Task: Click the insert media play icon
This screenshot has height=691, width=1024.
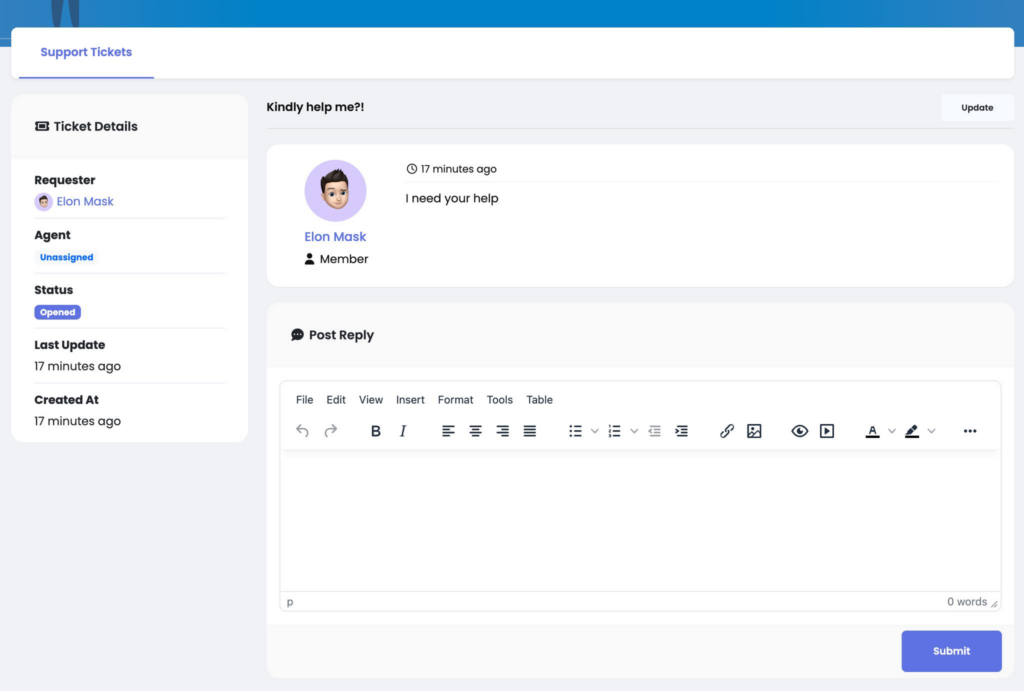Action: pos(827,431)
